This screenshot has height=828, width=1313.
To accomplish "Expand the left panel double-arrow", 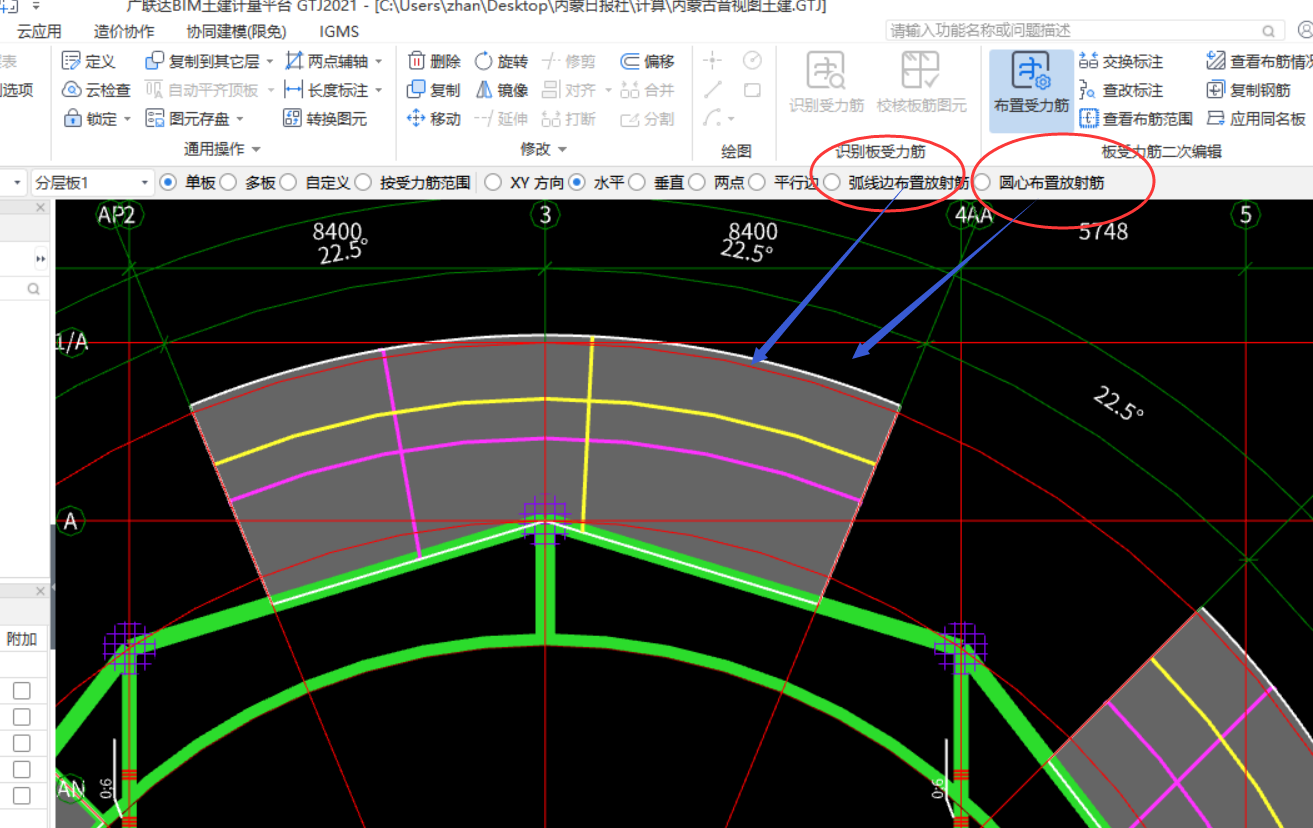I will click(41, 258).
